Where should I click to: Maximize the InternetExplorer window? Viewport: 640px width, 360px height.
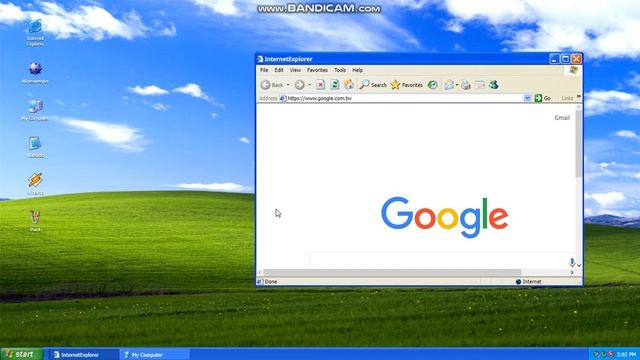(565, 59)
